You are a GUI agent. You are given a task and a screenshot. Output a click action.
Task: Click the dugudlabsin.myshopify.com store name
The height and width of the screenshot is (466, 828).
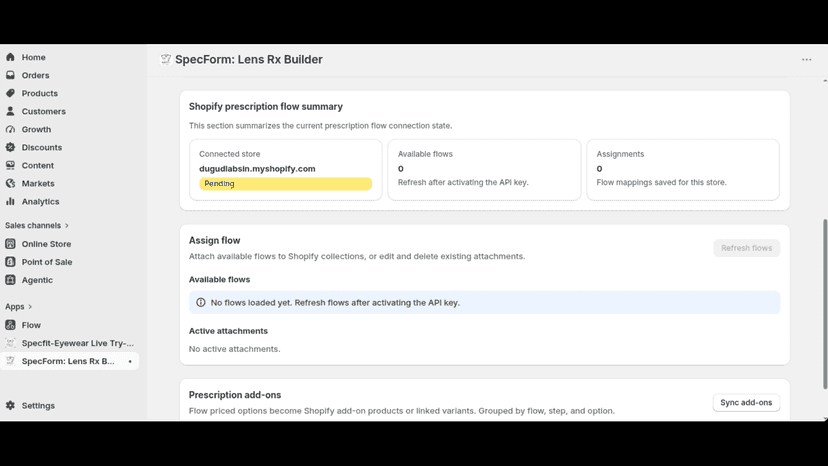click(x=257, y=169)
